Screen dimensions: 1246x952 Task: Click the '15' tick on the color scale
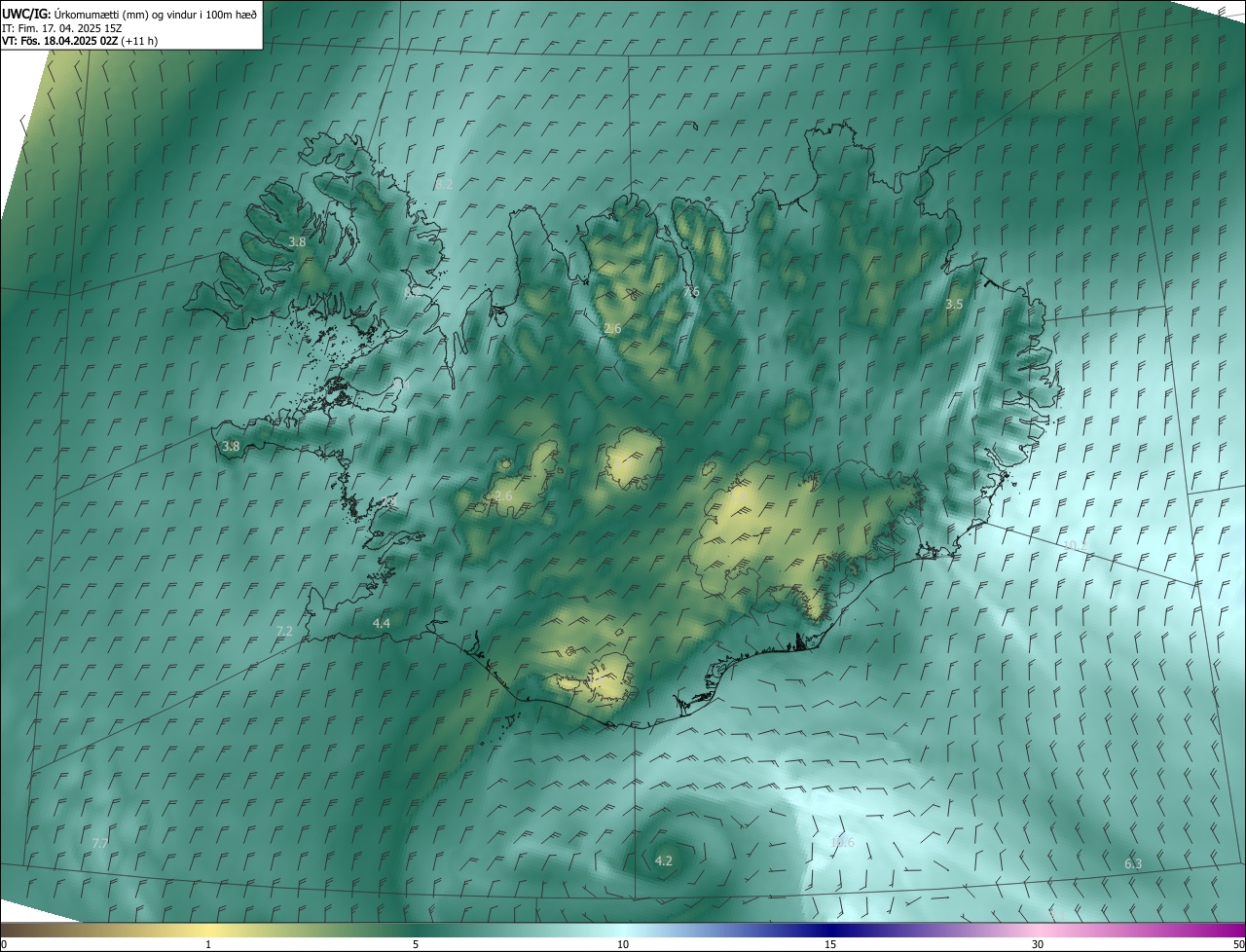point(830,944)
